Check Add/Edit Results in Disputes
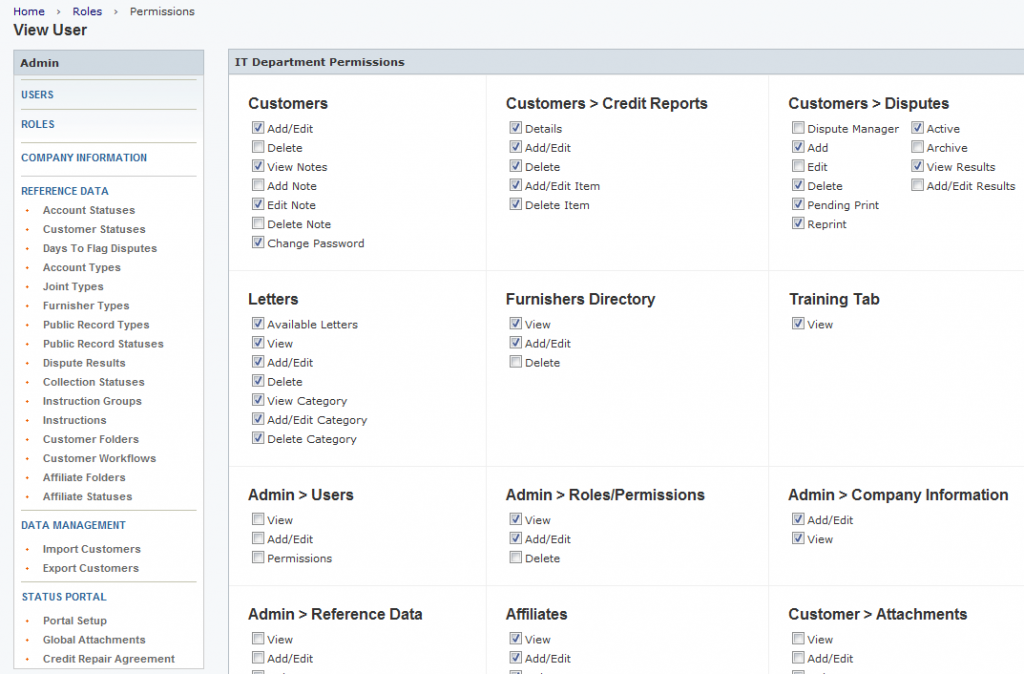 click(917, 186)
